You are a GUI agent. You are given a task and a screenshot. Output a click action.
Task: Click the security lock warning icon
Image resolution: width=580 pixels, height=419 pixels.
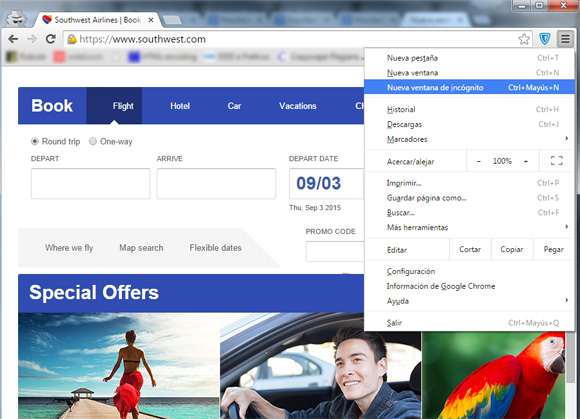pyautogui.click(x=72, y=39)
